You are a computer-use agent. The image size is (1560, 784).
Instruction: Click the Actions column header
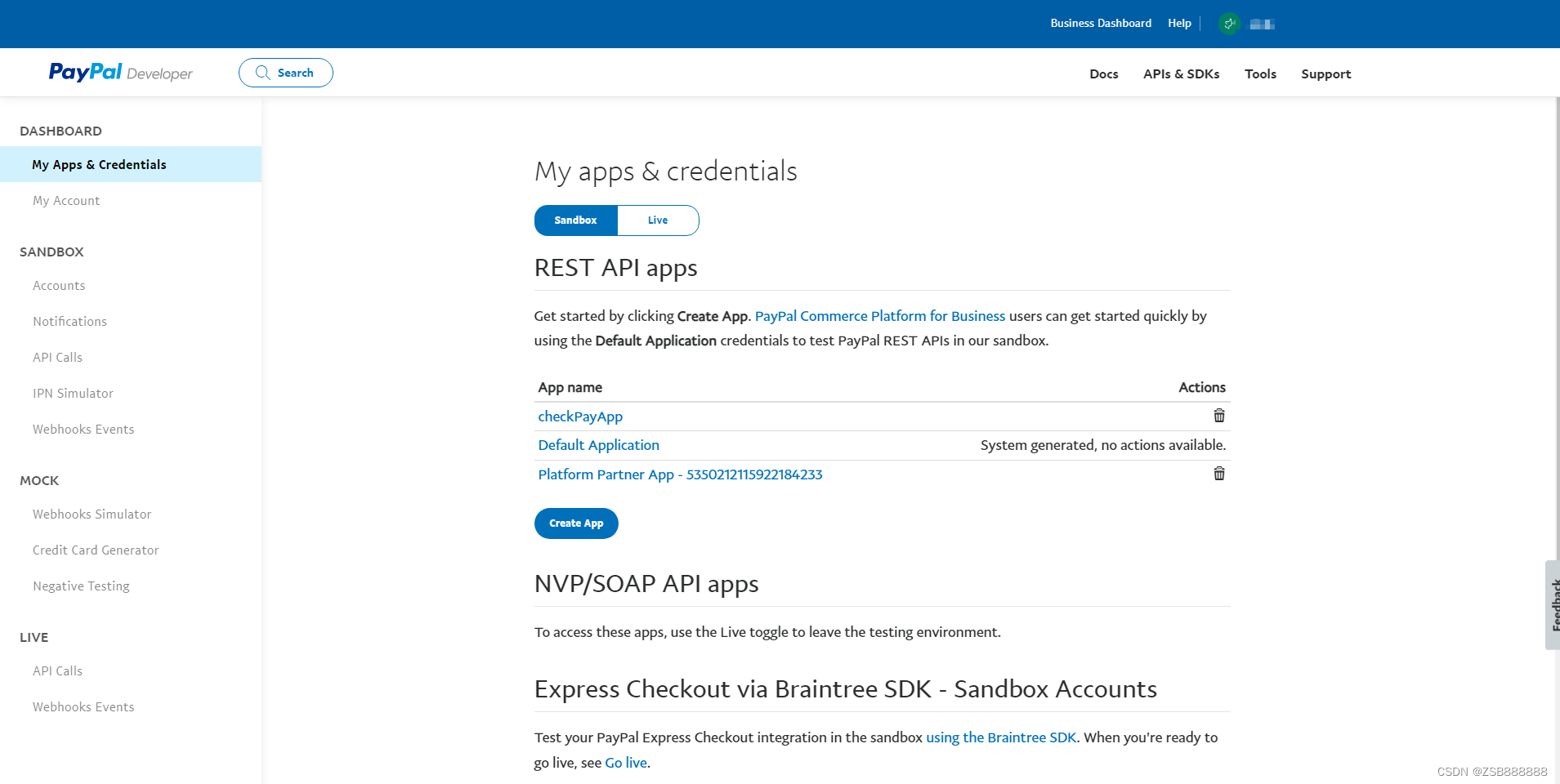(x=1202, y=387)
